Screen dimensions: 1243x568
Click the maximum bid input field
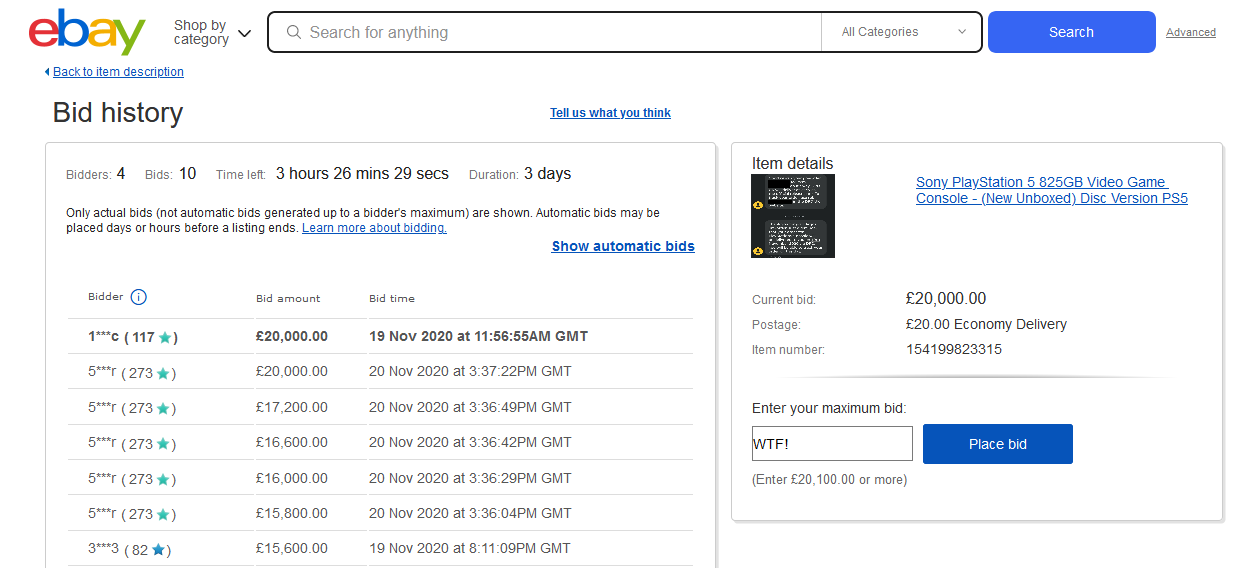[832, 444]
